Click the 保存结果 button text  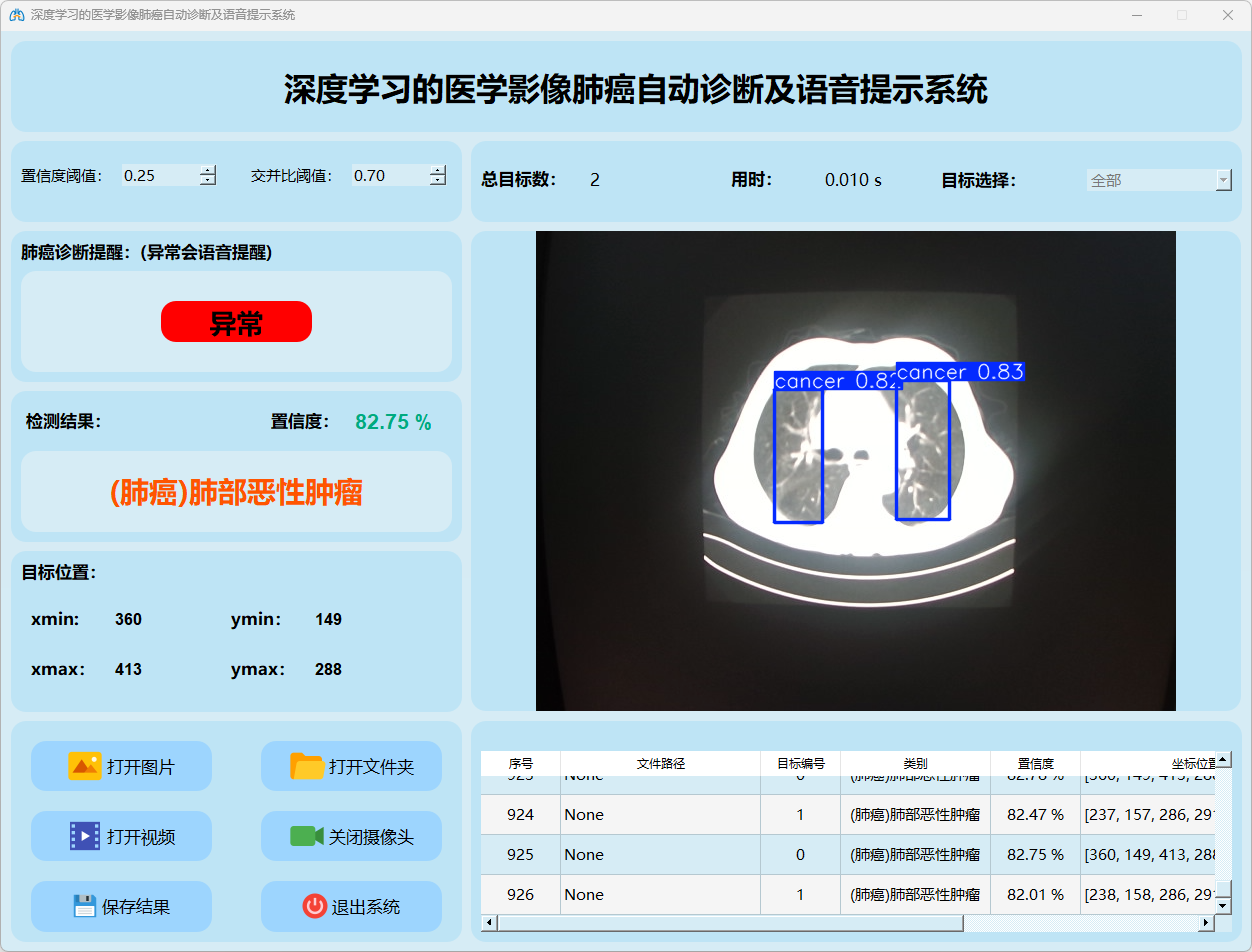click(136, 907)
